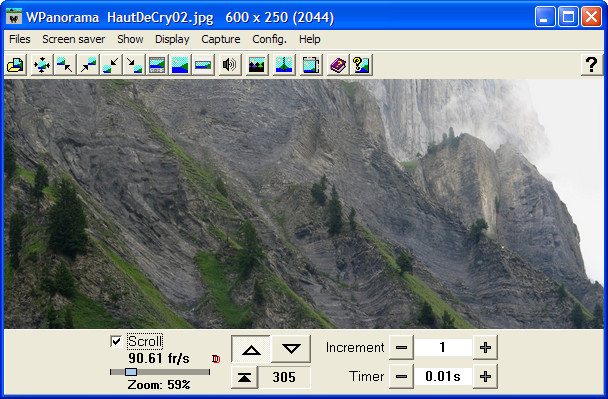Open the Display menu

(172, 39)
